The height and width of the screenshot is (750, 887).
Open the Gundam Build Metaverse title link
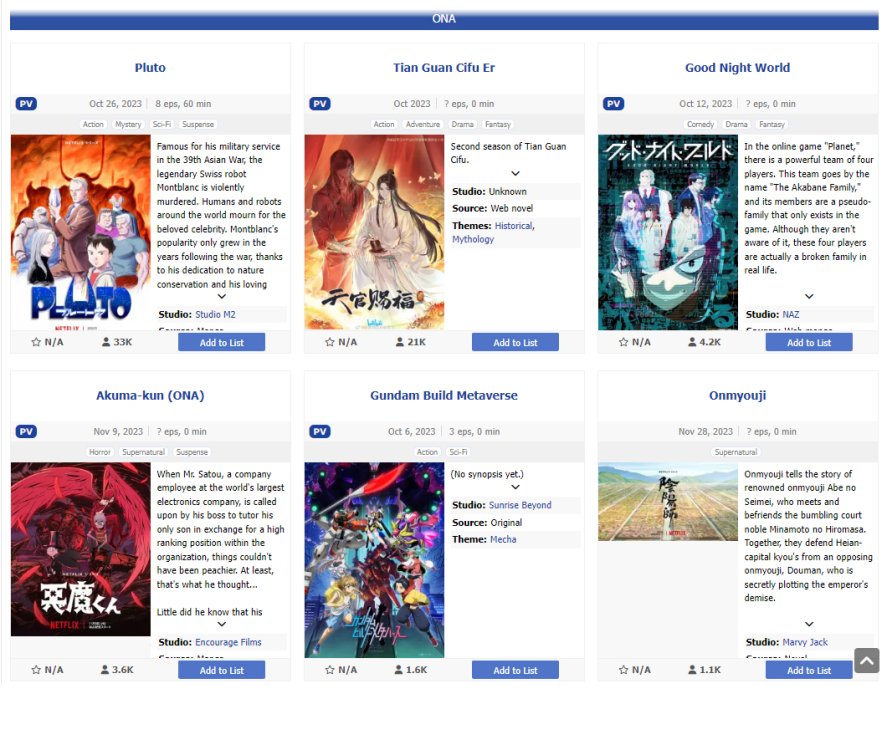pos(444,395)
